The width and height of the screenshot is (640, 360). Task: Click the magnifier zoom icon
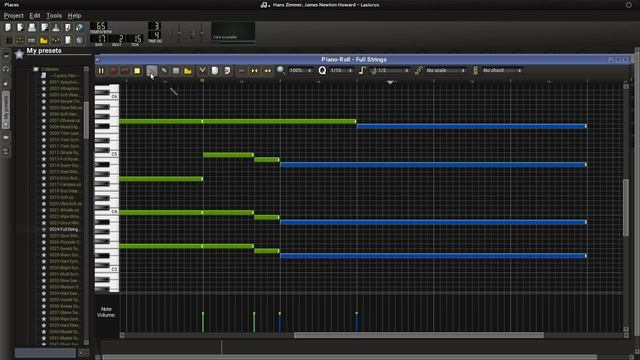click(281, 70)
